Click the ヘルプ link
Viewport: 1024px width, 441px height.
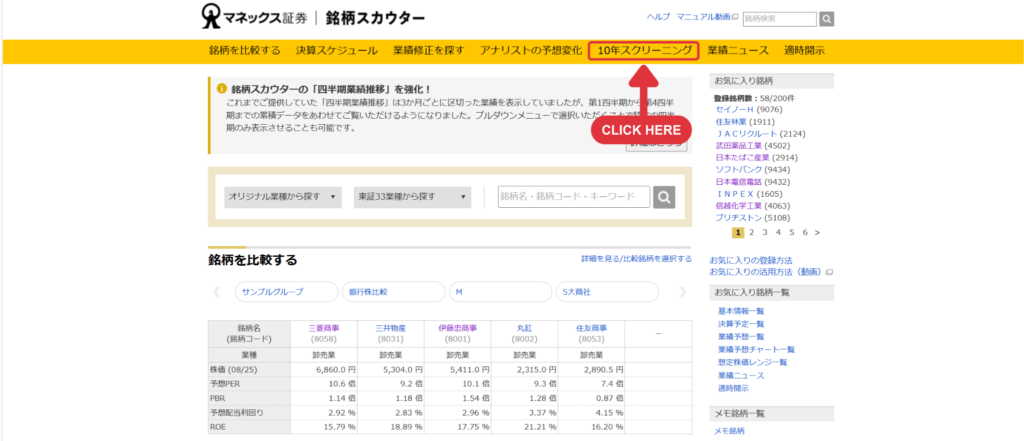(x=658, y=17)
